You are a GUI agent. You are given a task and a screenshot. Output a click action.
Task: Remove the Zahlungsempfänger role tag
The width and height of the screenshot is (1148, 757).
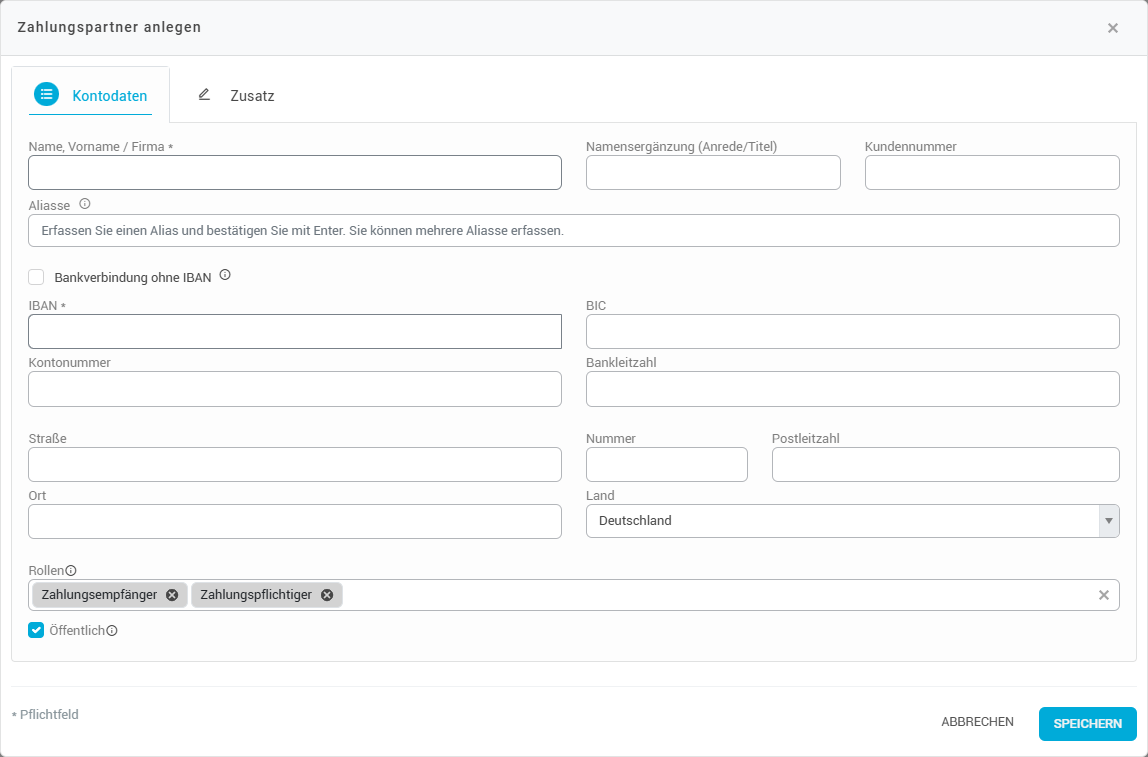tap(172, 595)
